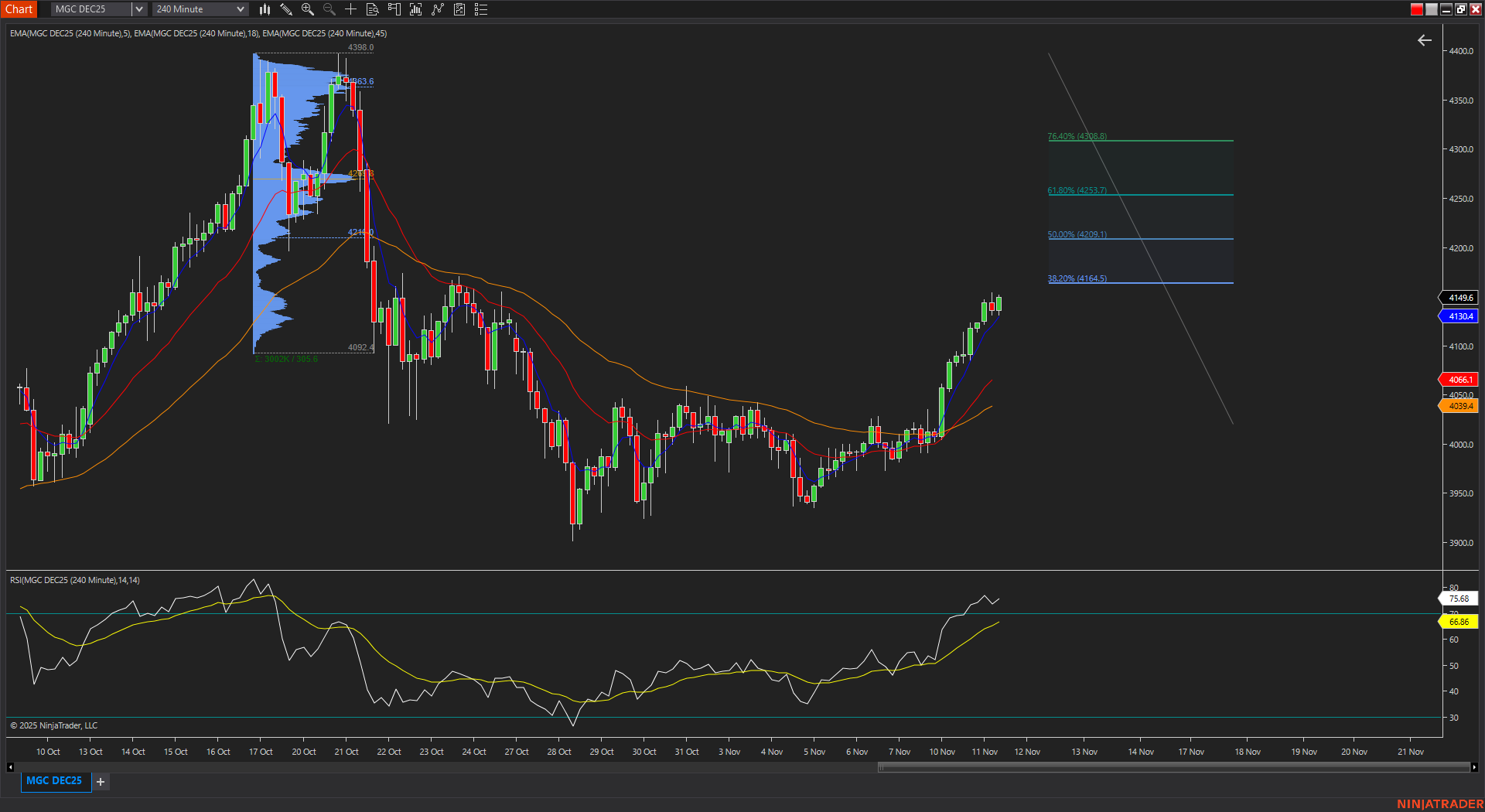Viewport: 1485px width, 812px height.
Task: Open the Chart window menu
Action: tap(19, 9)
